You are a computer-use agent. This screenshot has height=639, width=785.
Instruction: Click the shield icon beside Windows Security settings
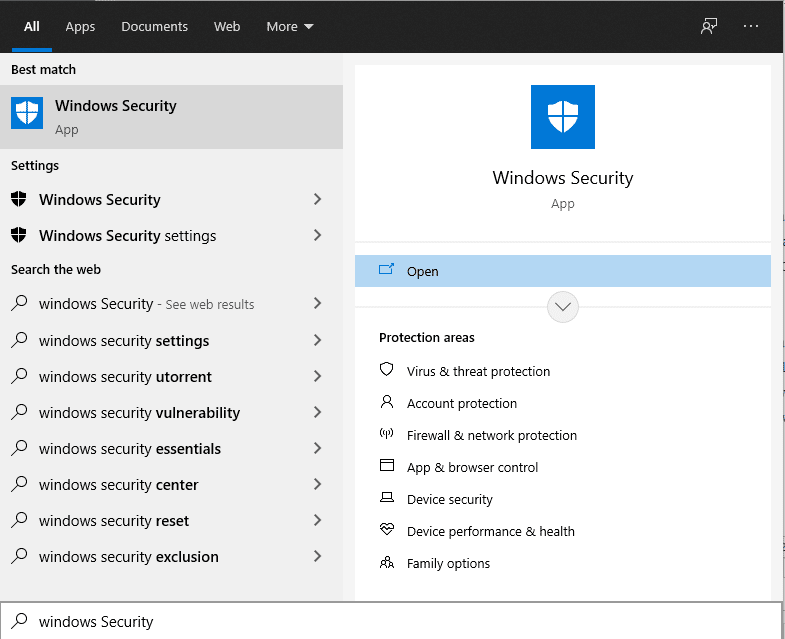click(x=19, y=235)
